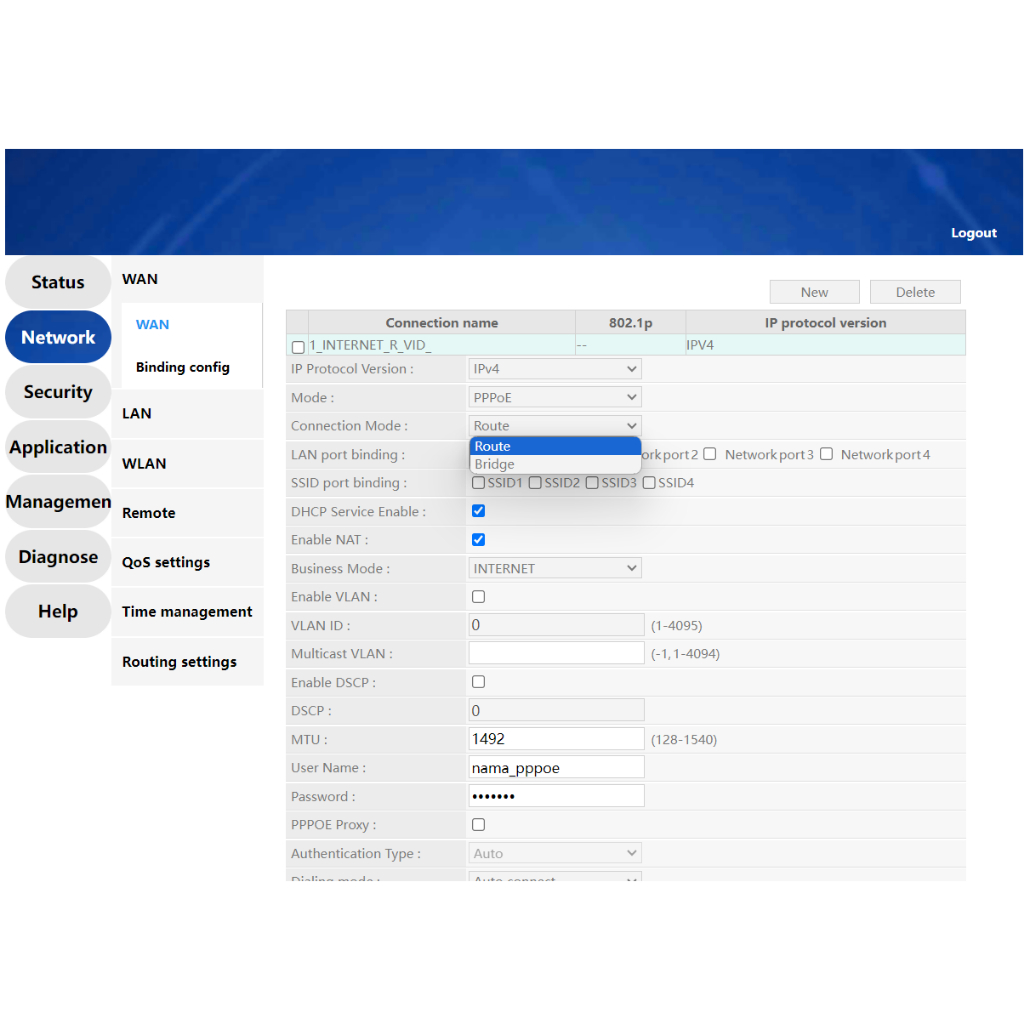The image size is (1024, 1024).
Task: Uncheck the Enable NAT checkbox
Action: click(x=478, y=540)
